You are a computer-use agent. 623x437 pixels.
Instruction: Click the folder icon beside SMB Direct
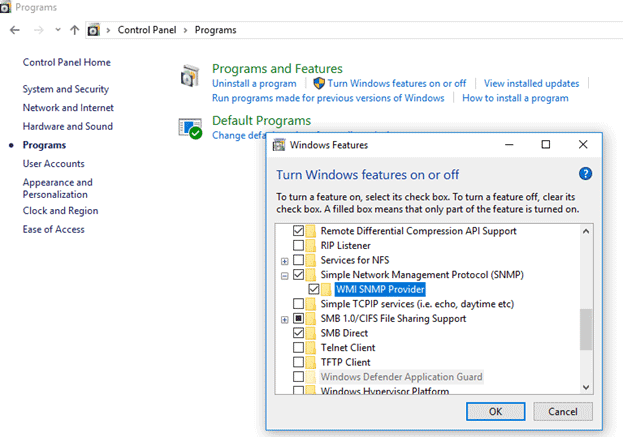click(311, 333)
